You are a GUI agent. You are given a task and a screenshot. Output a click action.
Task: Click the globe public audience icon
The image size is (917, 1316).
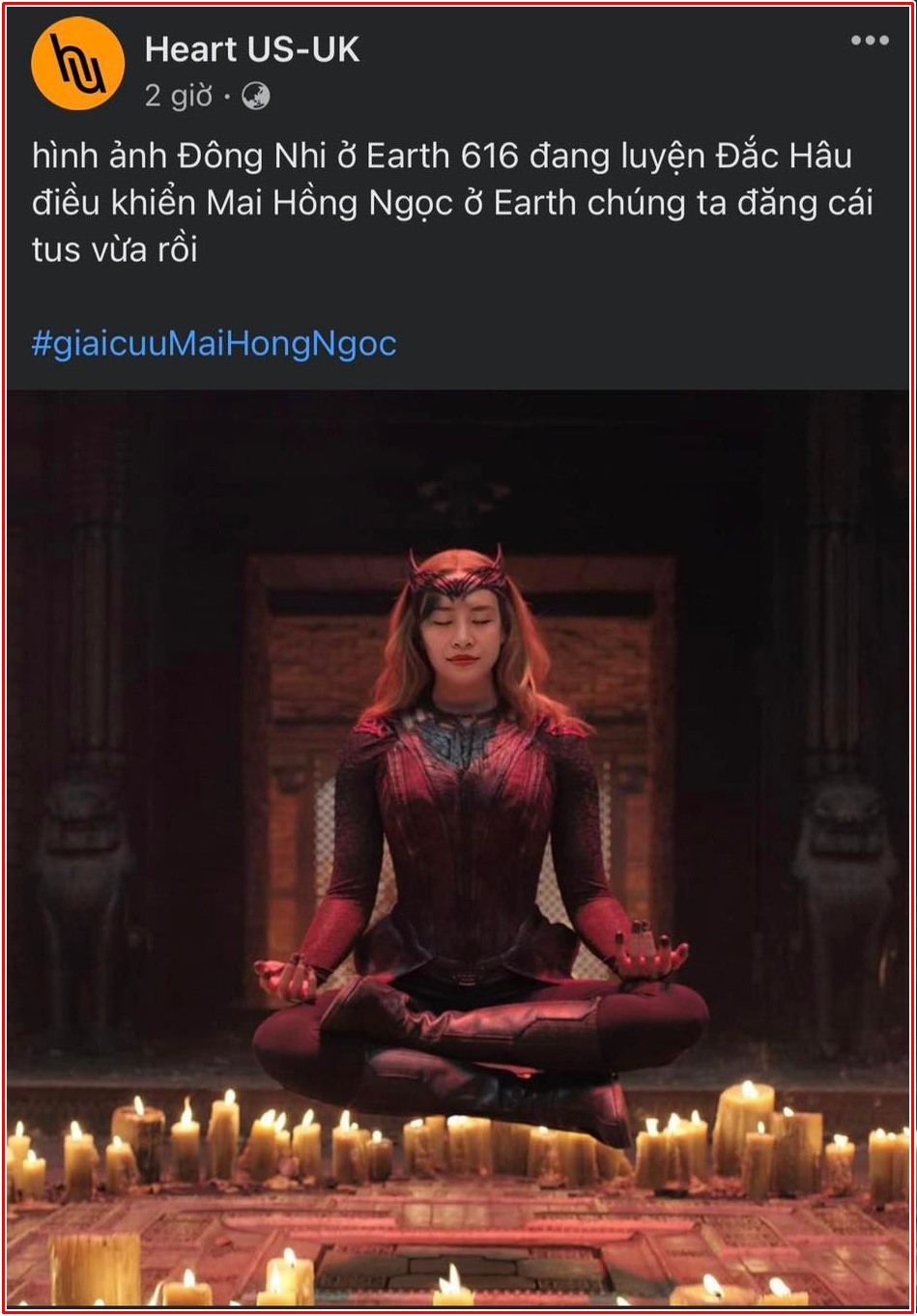255,97
